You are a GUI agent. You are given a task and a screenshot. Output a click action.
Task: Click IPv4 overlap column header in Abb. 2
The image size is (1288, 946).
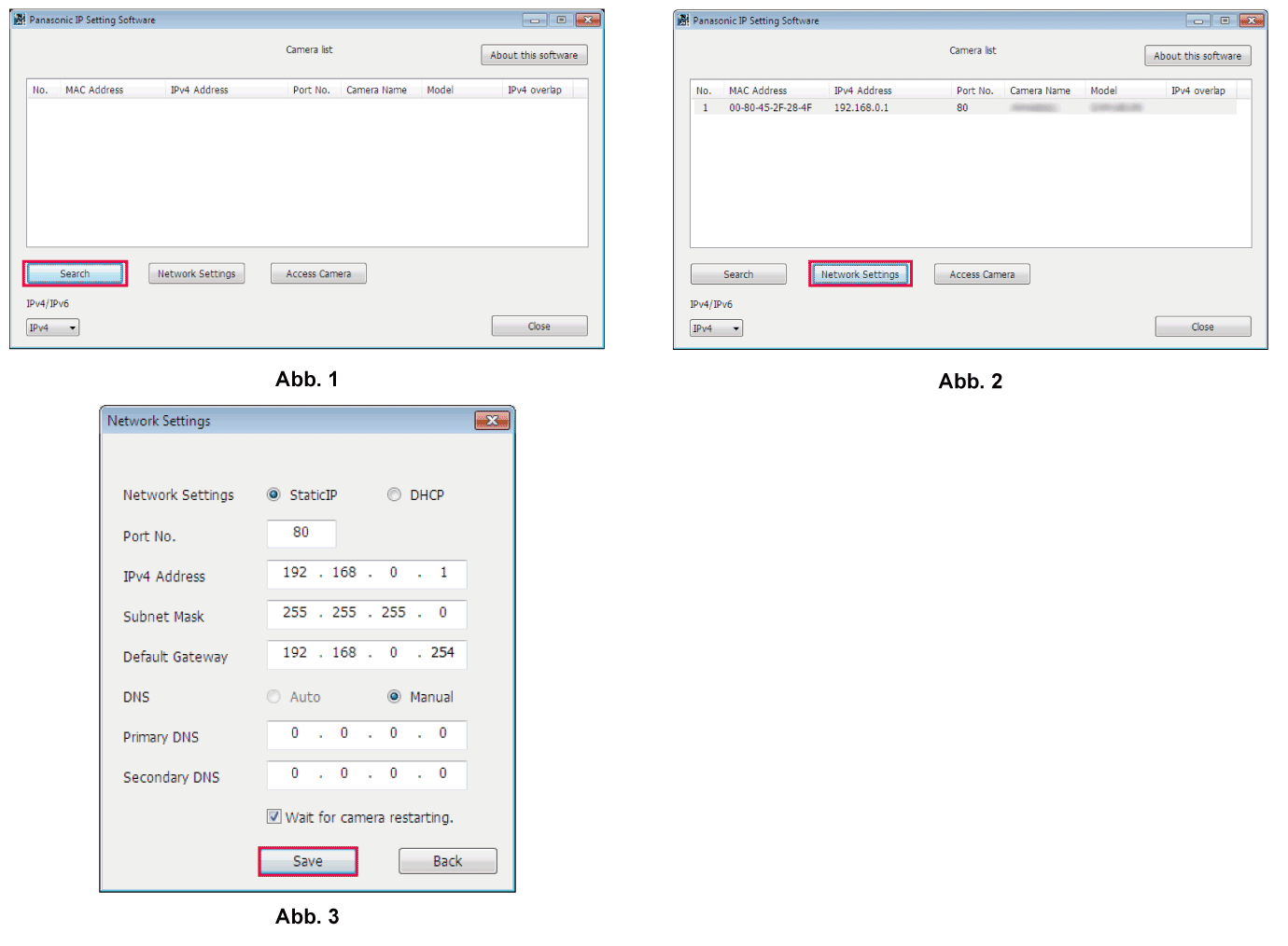1198,90
